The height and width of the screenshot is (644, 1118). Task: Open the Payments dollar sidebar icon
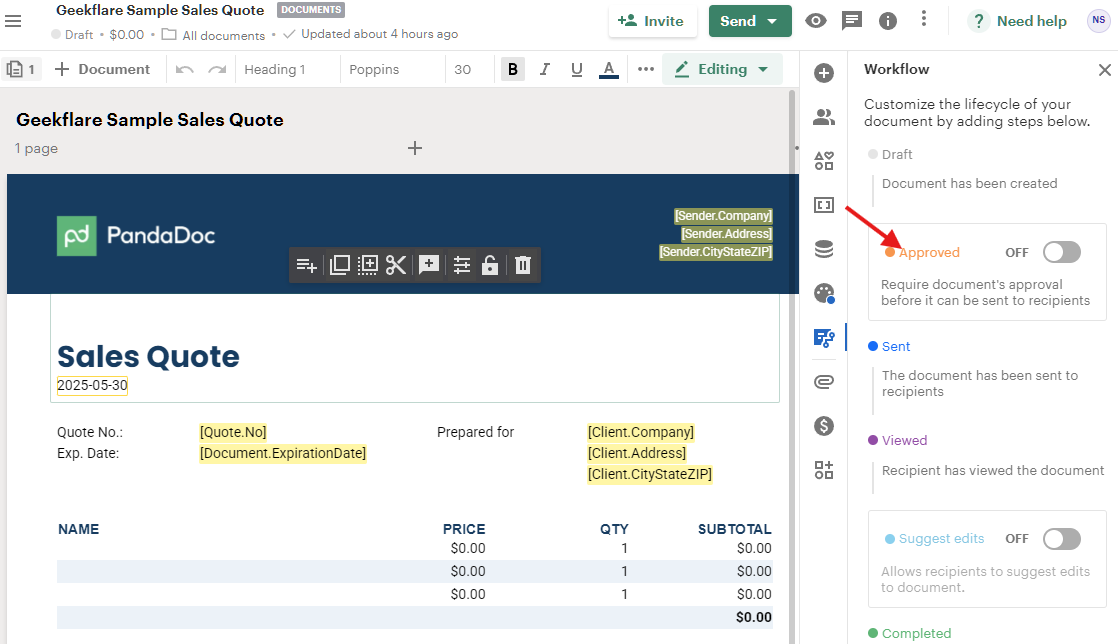824,426
